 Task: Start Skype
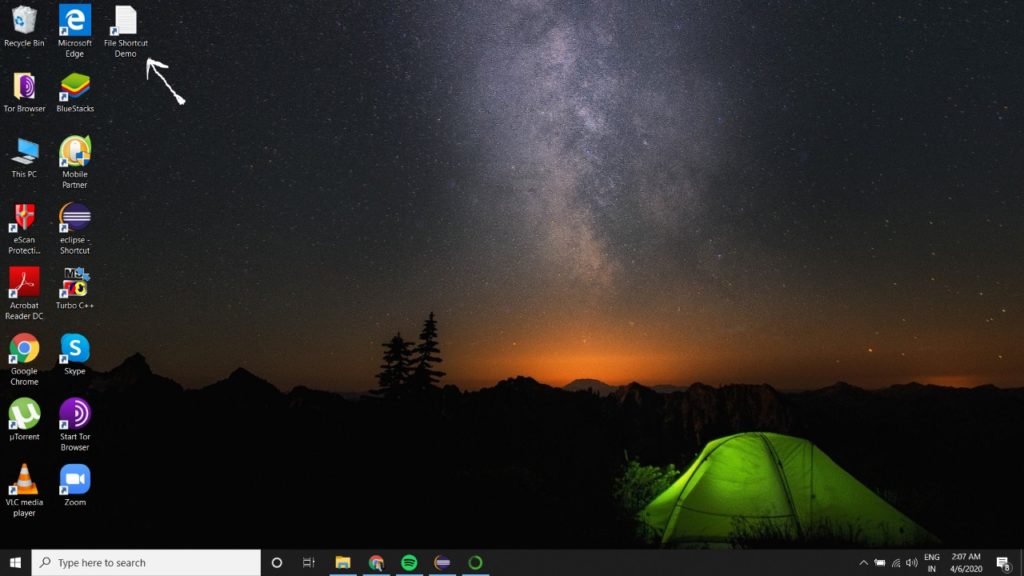click(x=74, y=350)
